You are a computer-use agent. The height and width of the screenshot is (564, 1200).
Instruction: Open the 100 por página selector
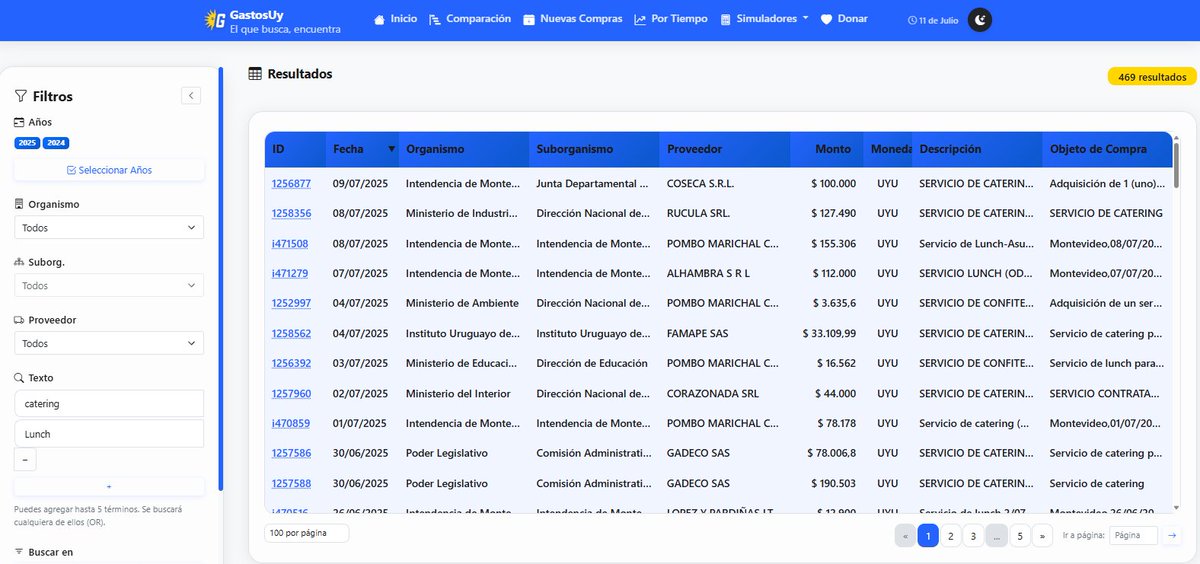(306, 533)
